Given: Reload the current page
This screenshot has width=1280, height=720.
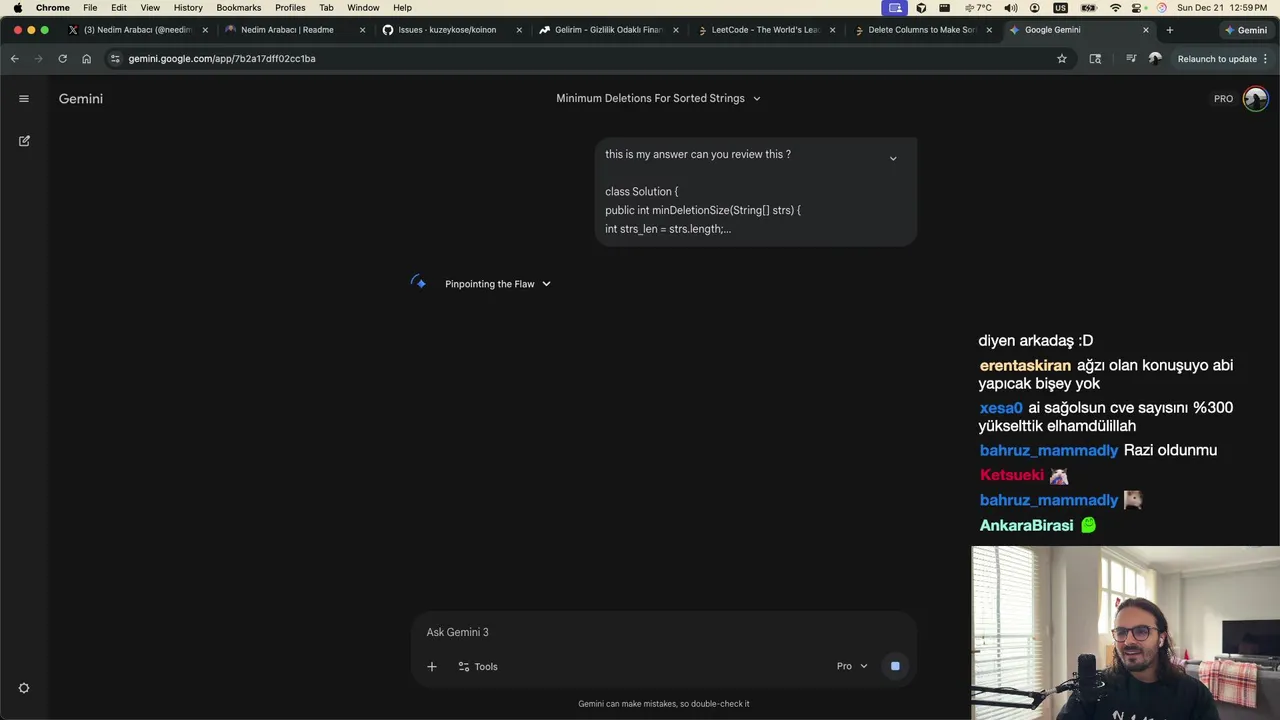Looking at the screenshot, I should pos(62,59).
